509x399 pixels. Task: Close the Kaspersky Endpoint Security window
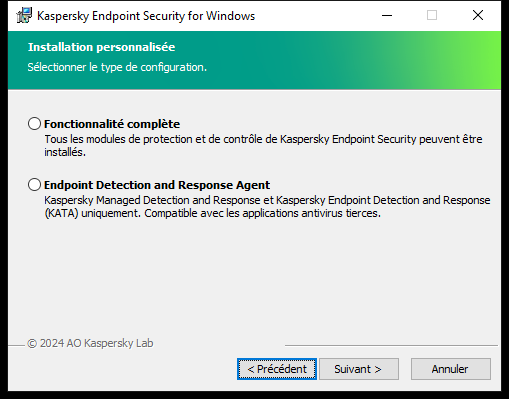(x=478, y=15)
